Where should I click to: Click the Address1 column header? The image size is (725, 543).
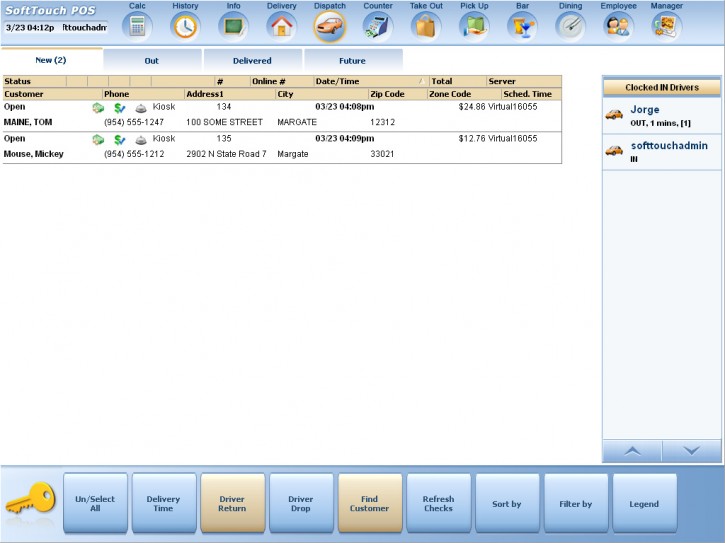(229, 94)
